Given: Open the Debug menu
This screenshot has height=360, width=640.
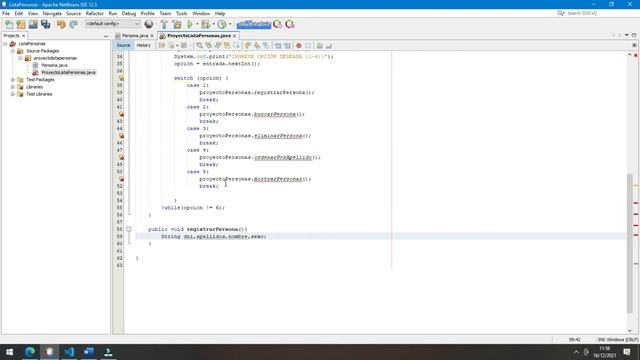Looking at the screenshot, I should [x=129, y=13].
